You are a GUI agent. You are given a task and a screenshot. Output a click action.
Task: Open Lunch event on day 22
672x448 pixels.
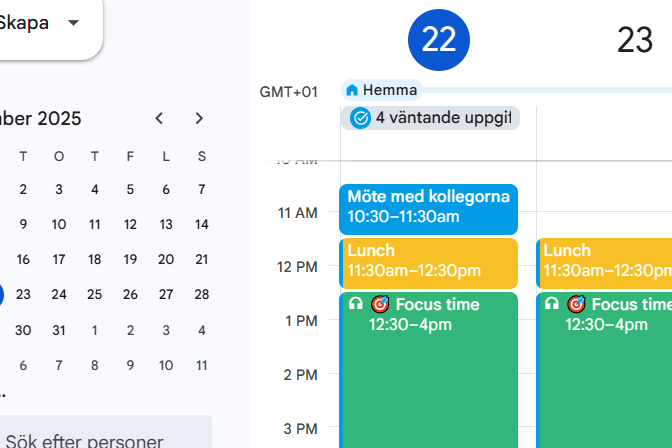(x=428, y=261)
